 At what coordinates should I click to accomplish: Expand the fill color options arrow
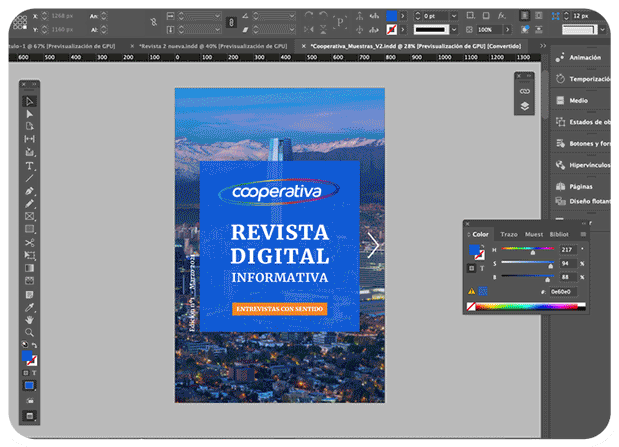[402, 16]
